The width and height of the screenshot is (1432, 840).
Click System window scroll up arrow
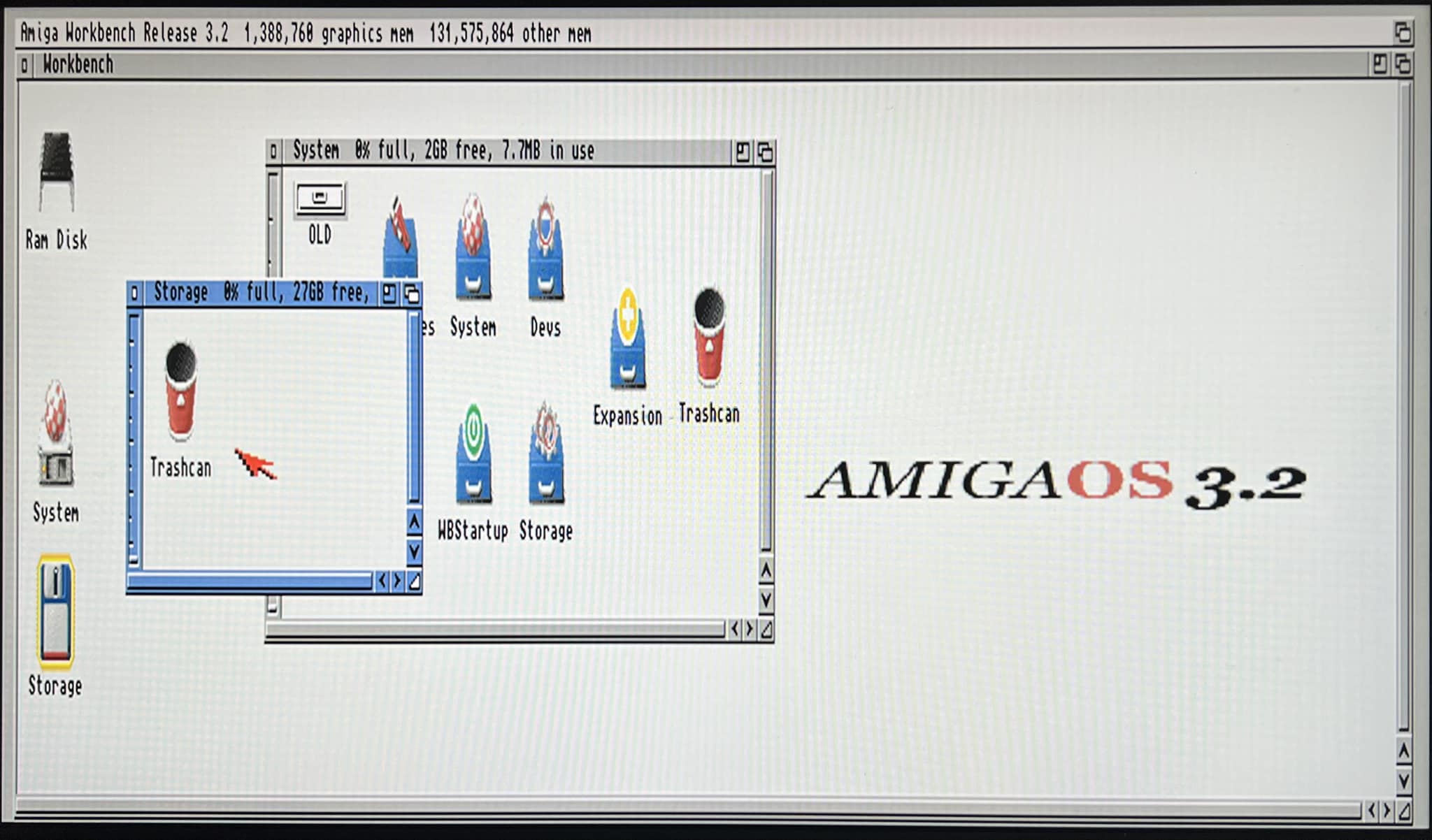click(766, 571)
